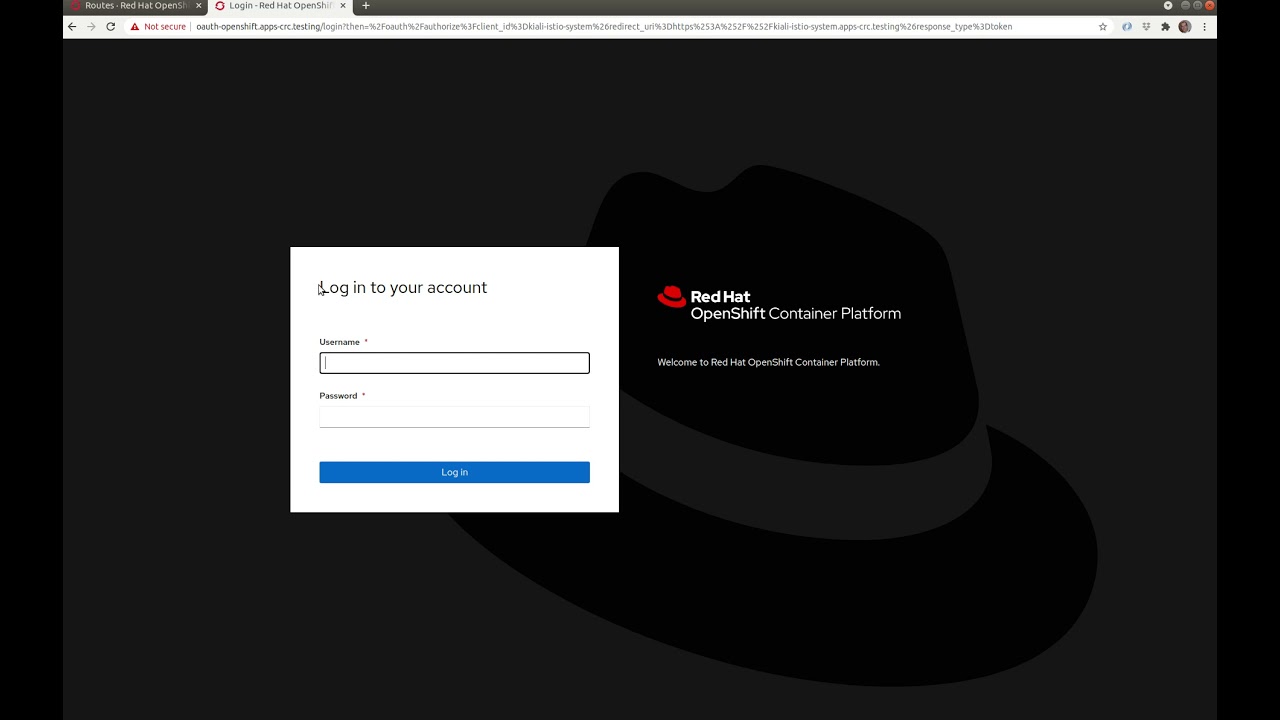Click the Username label
Viewport: 1280px width, 720px height.
click(339, 342)
